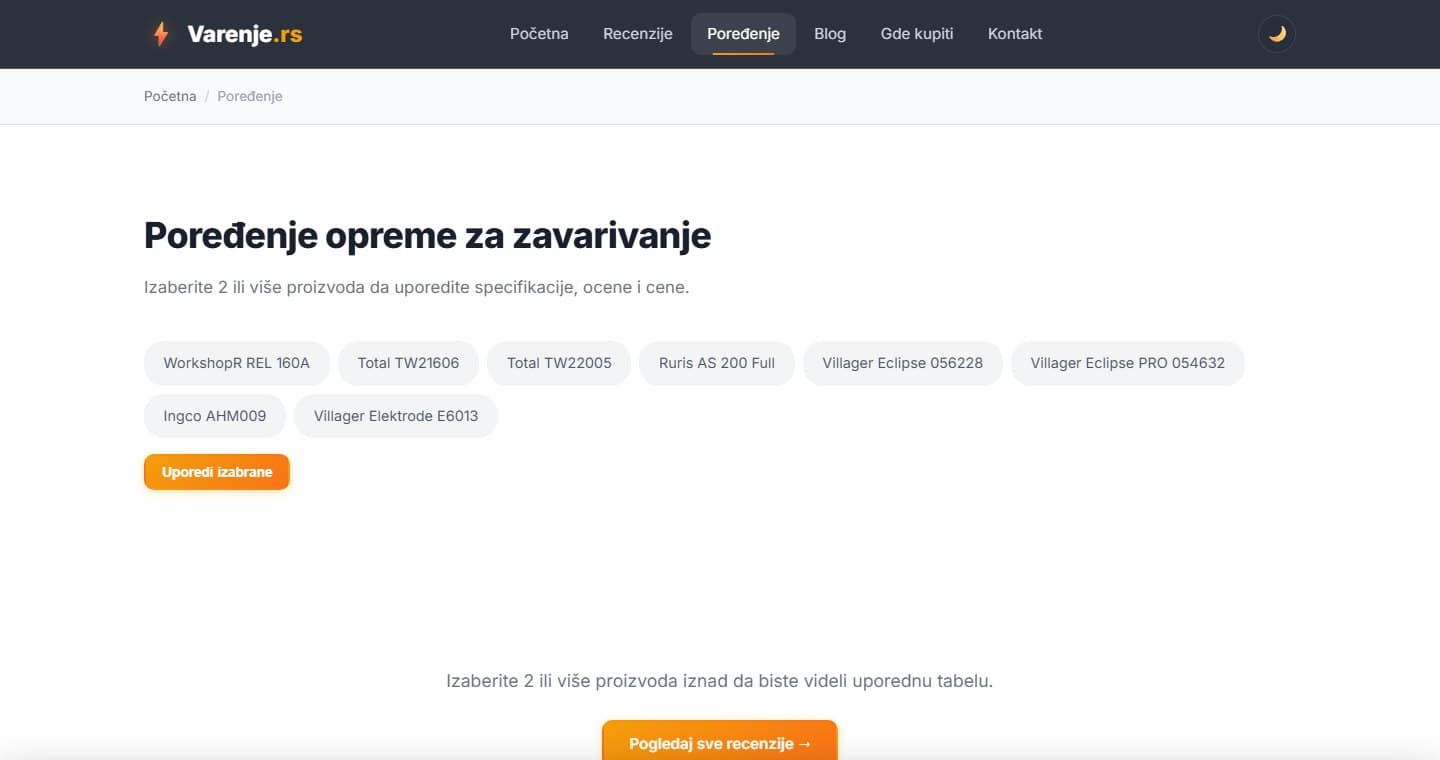Open the Kontakt page
This screenshot has width=1440, height=760.
point(1015,34)
